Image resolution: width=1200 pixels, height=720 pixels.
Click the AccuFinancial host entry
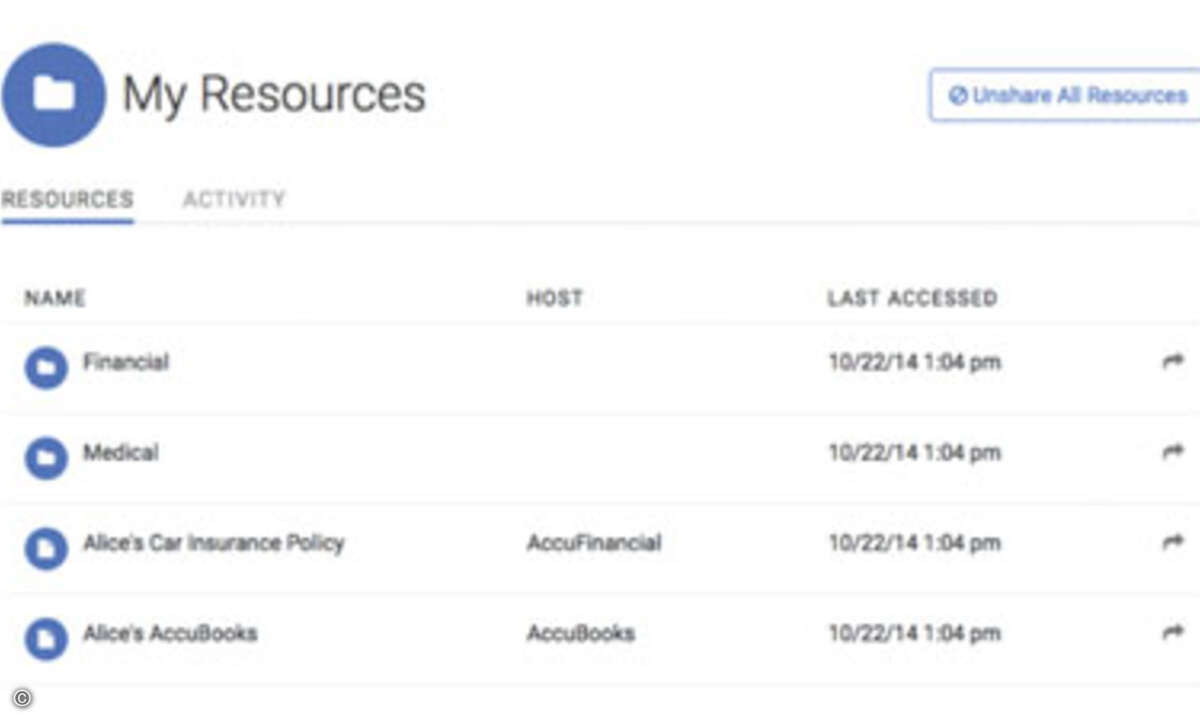594,543
